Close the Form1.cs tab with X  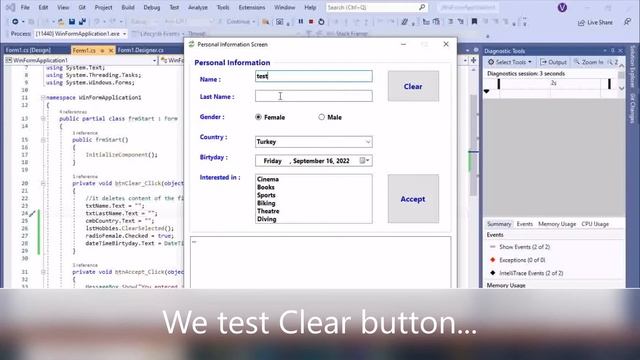tap(111, 51)
